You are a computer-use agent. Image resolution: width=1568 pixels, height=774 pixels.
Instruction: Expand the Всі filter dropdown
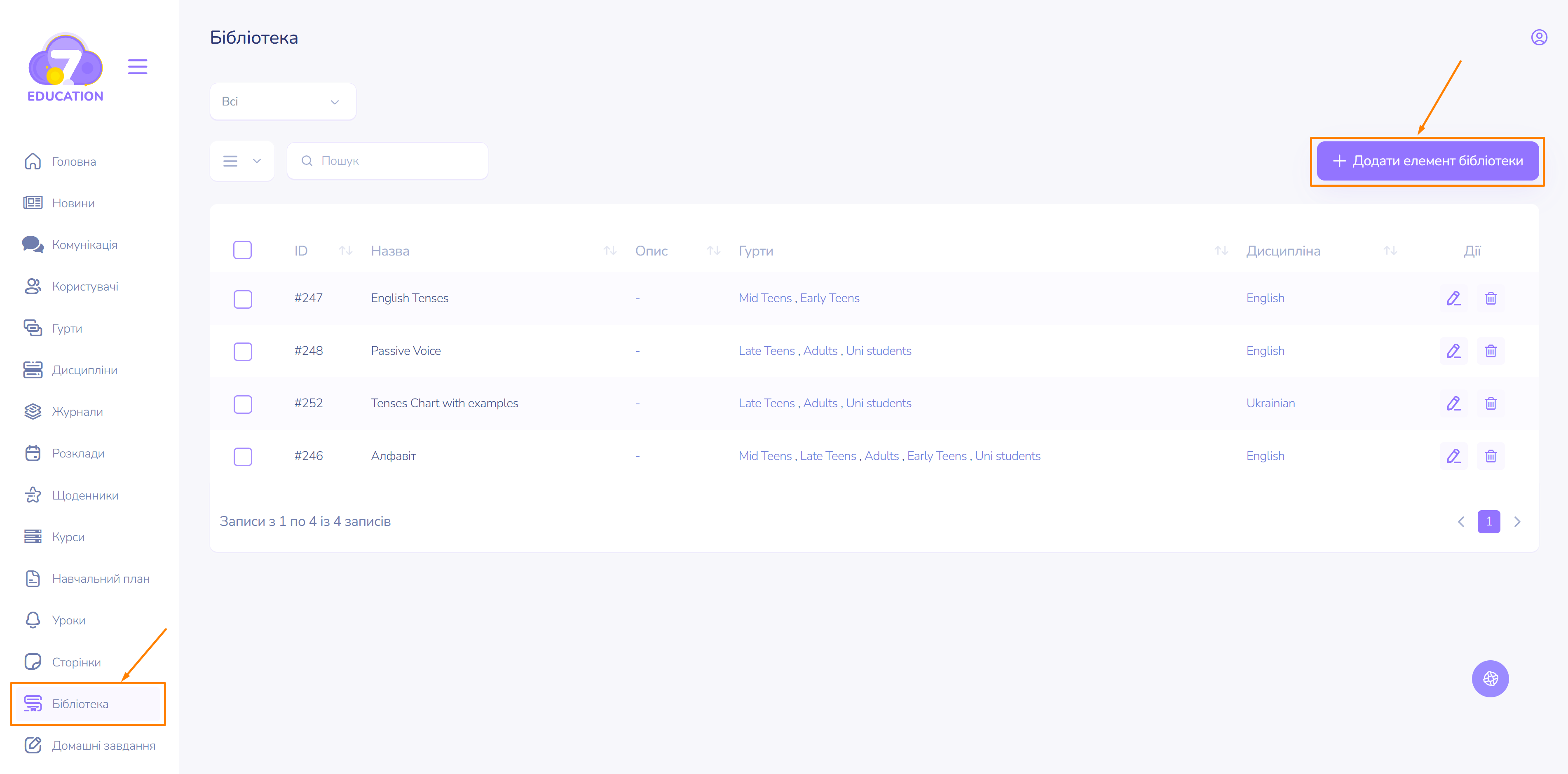point(282,102)
